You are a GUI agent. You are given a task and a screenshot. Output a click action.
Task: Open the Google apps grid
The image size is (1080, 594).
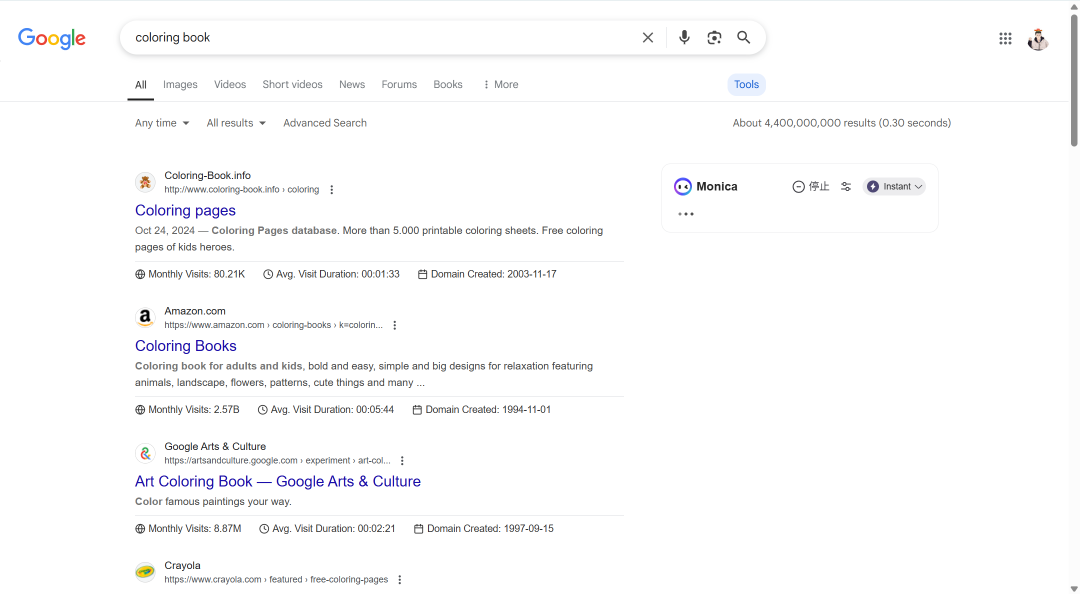pyautogui.click(x=1005, y=39)
